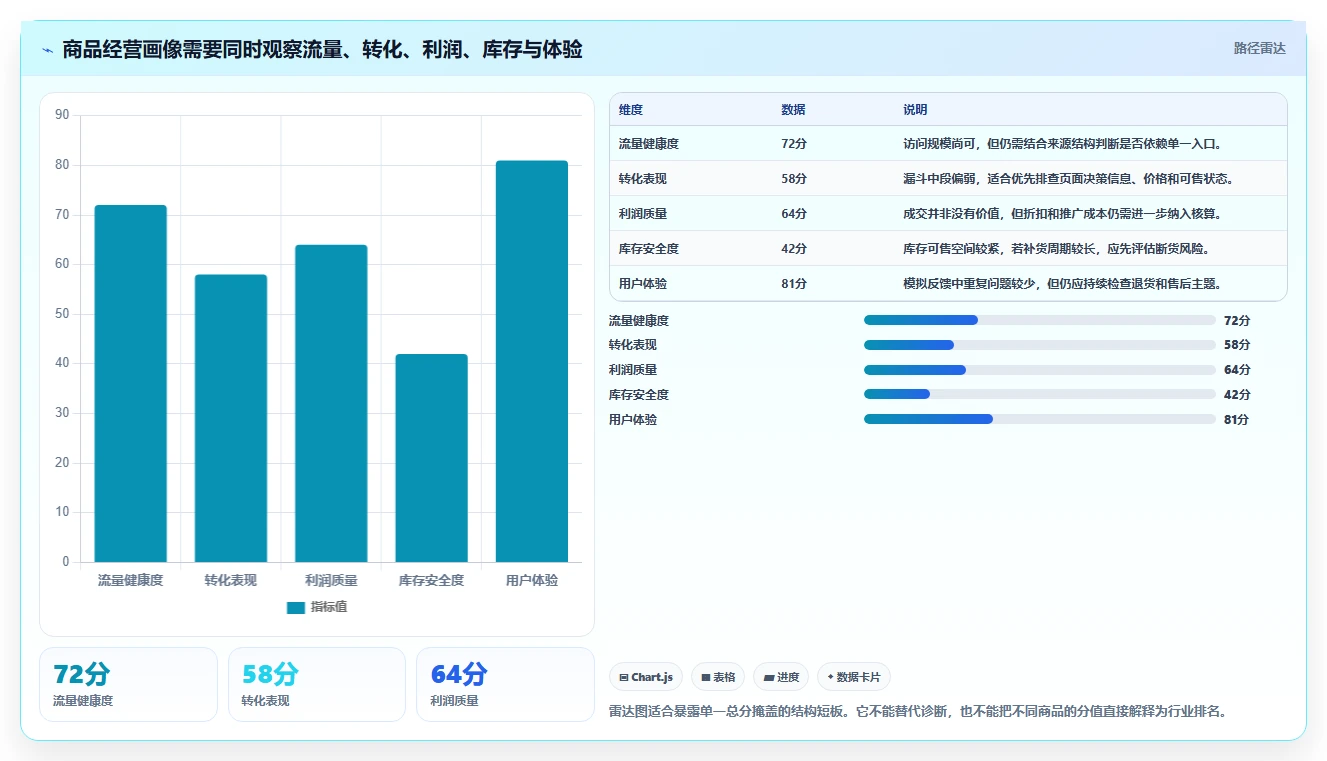Click the 转化表现 progress bar
Screen dimensions: 1327x761
pos(1039,345)
